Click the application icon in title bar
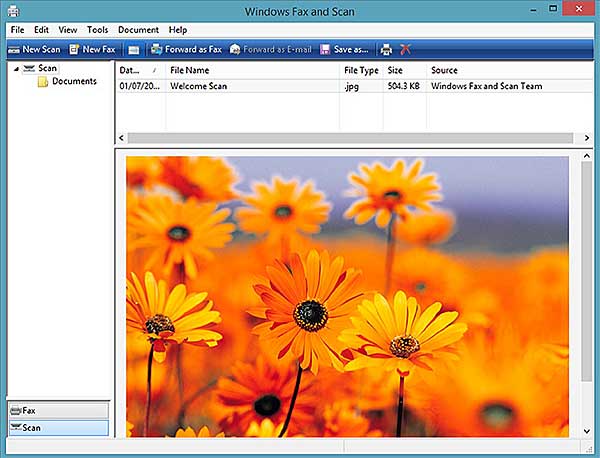 click(12, 12)
